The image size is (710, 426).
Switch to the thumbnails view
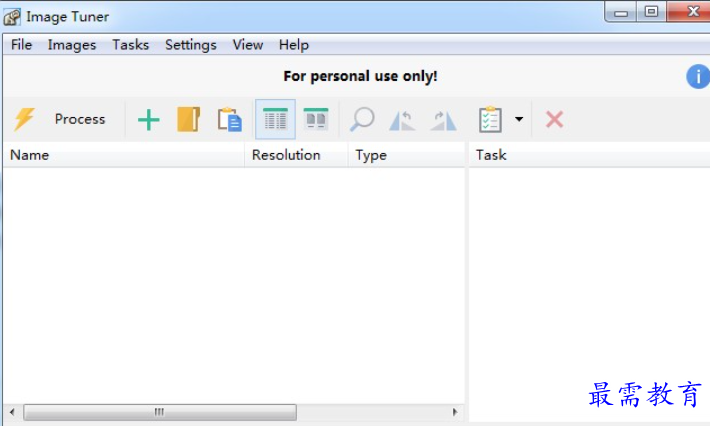[x=316, y=119]
